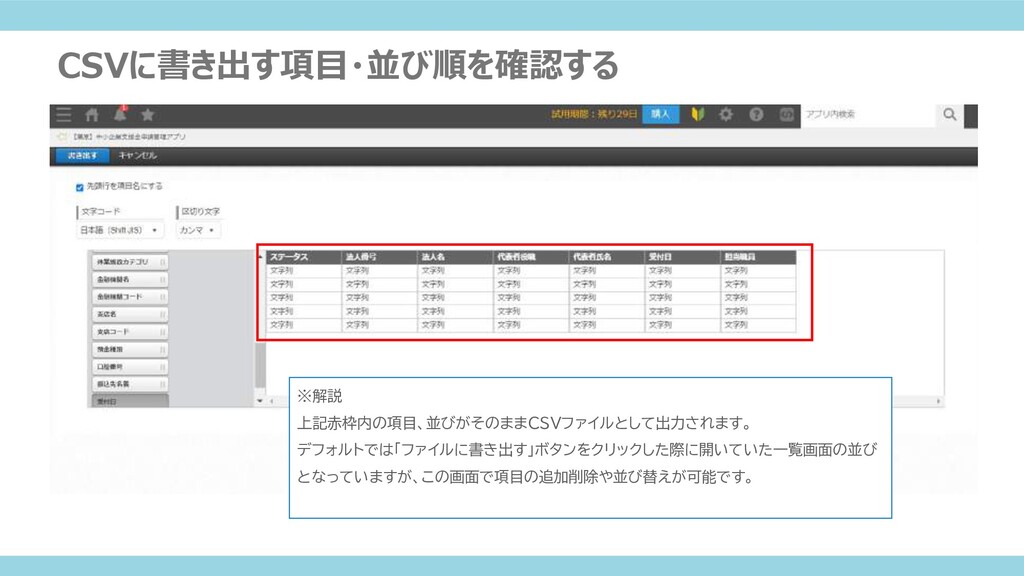1024x576 pixels.
Task: Click the grip handle on 支店コード field
Action: point(162,332)
